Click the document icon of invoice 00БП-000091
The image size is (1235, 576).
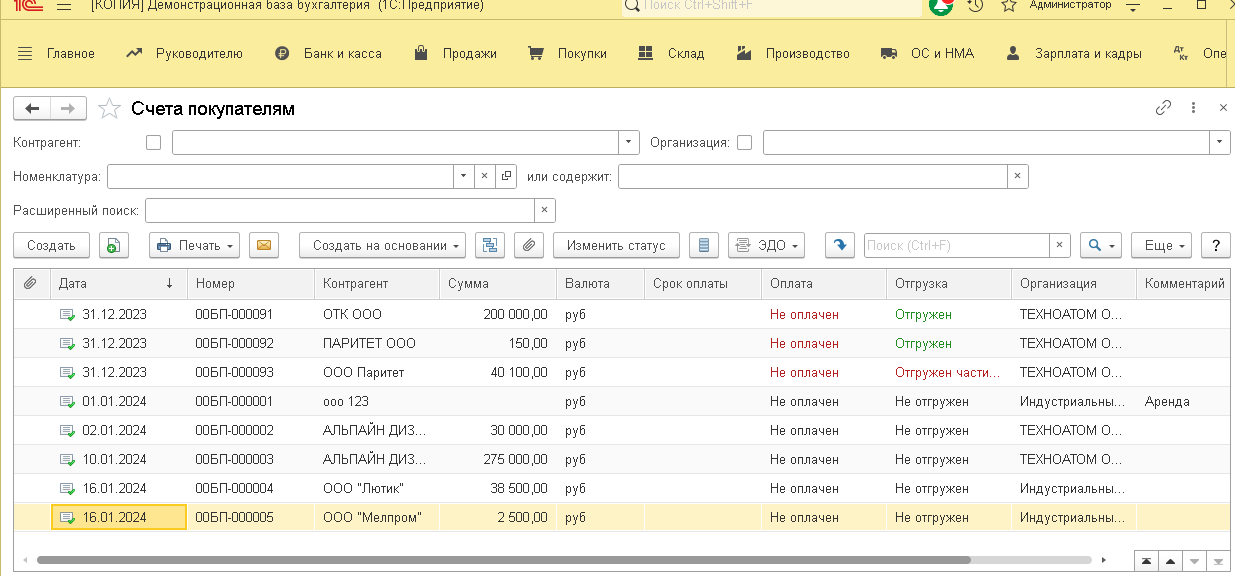click(67, 314)
